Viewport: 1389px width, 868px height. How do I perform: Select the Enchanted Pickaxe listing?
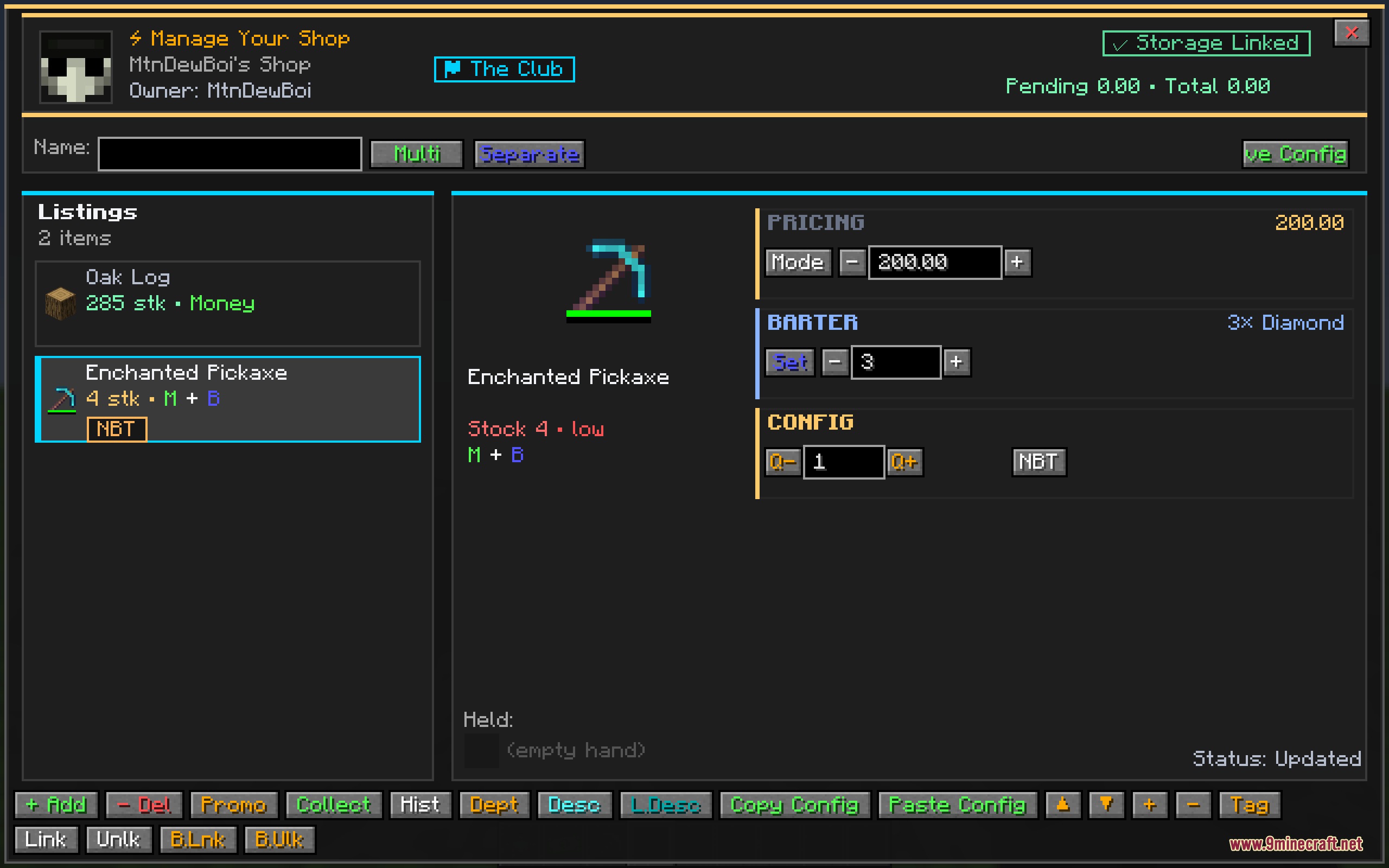[x=228, y=400]
